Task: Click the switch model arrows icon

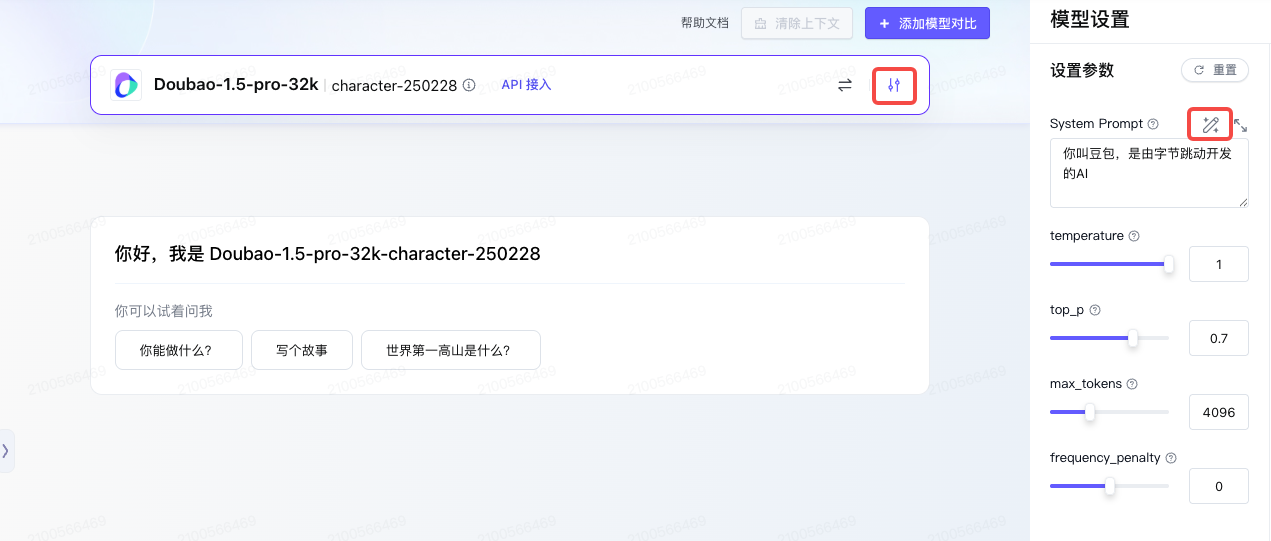Action: (845, 85)
